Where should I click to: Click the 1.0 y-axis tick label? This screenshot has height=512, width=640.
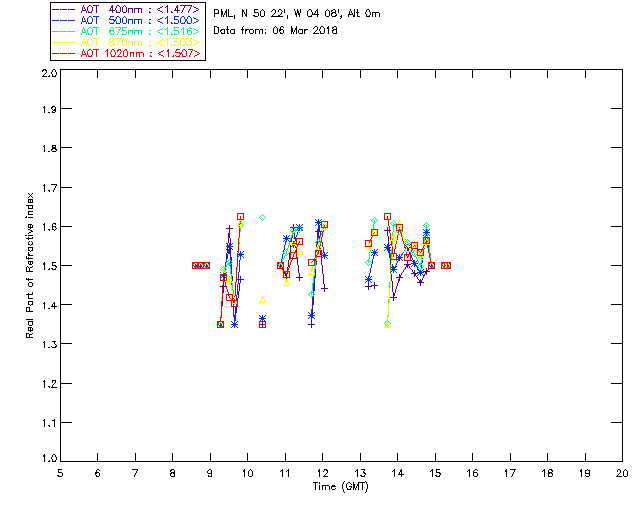49,459
